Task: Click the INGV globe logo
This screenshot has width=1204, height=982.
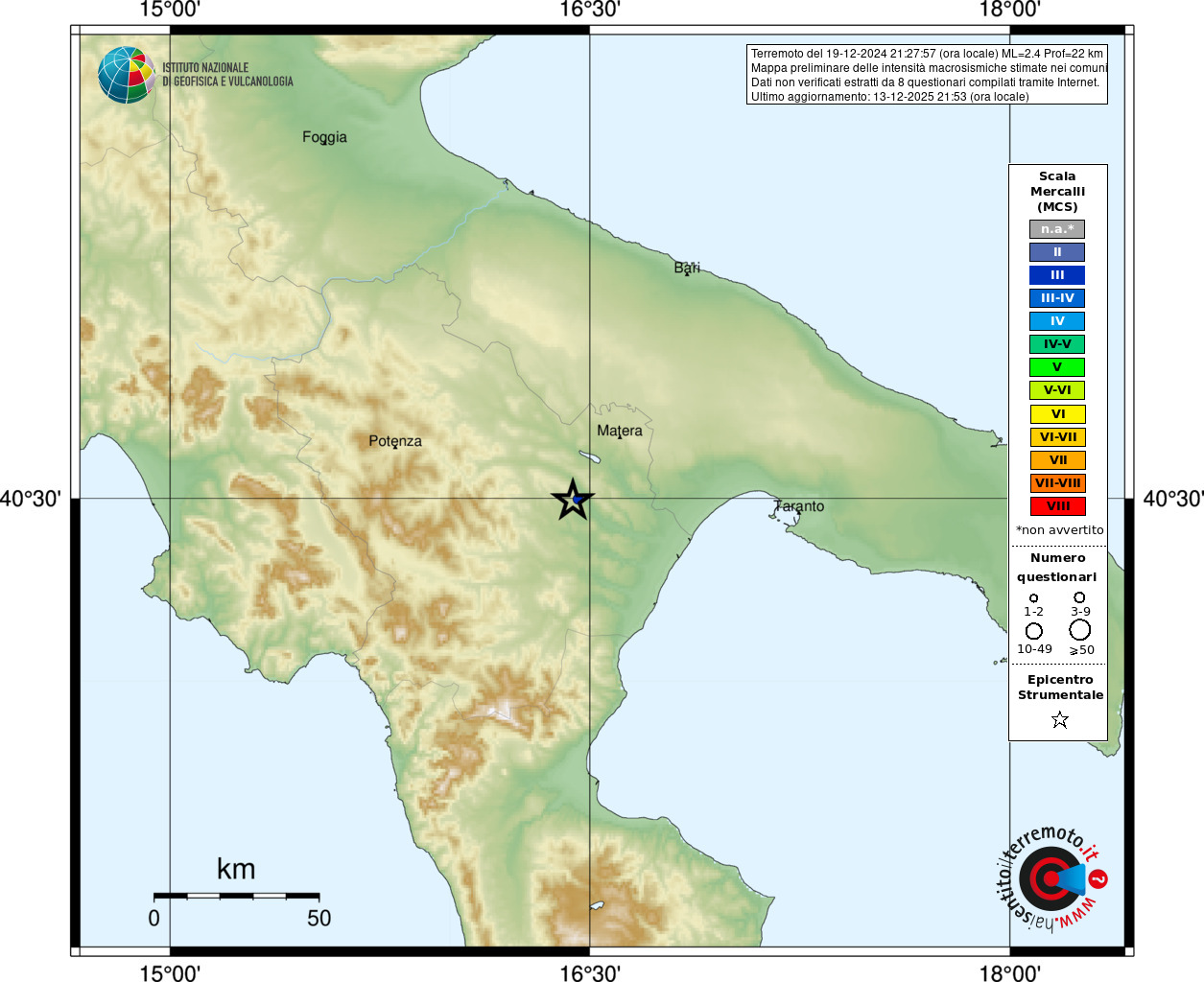Action: coord(127,75)
